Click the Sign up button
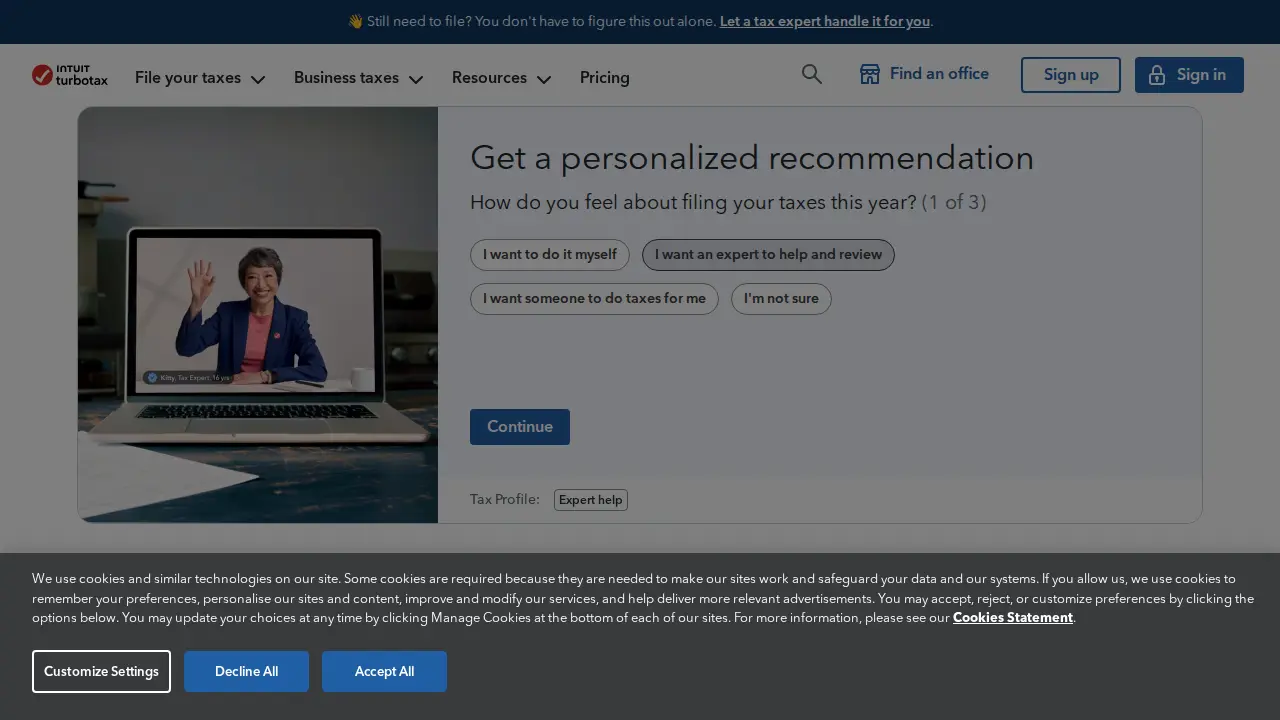The width and height of the screenshot is (1280, 720). (x=1071, y=75)
